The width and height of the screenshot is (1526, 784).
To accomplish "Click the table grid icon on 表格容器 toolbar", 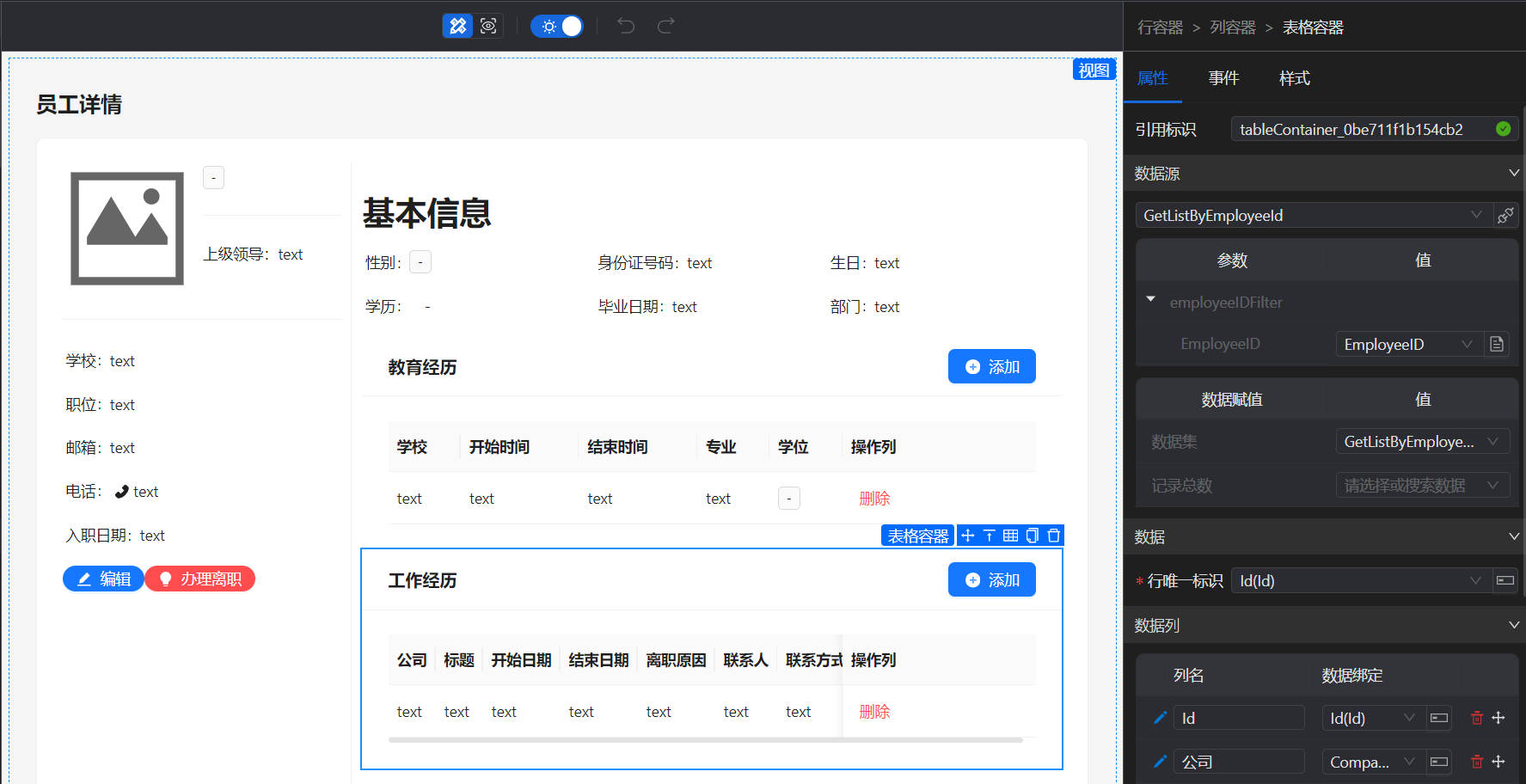I will coord(1010,536).
